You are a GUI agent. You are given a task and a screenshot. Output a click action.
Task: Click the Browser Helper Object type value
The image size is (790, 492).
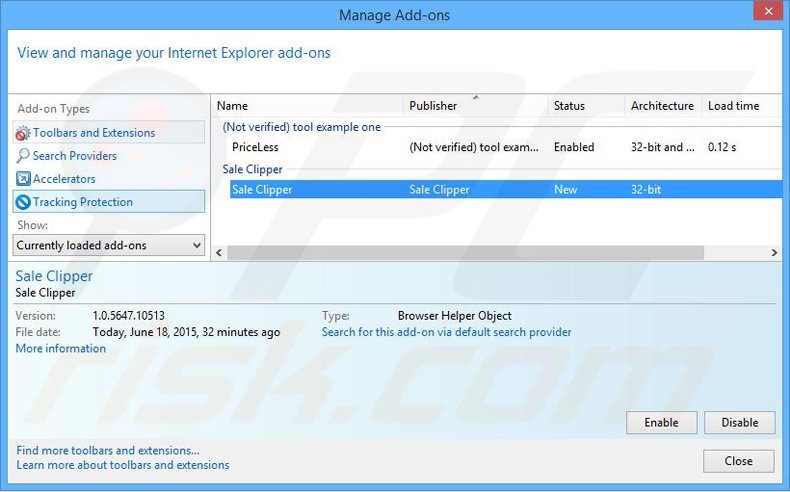[454, 316]
